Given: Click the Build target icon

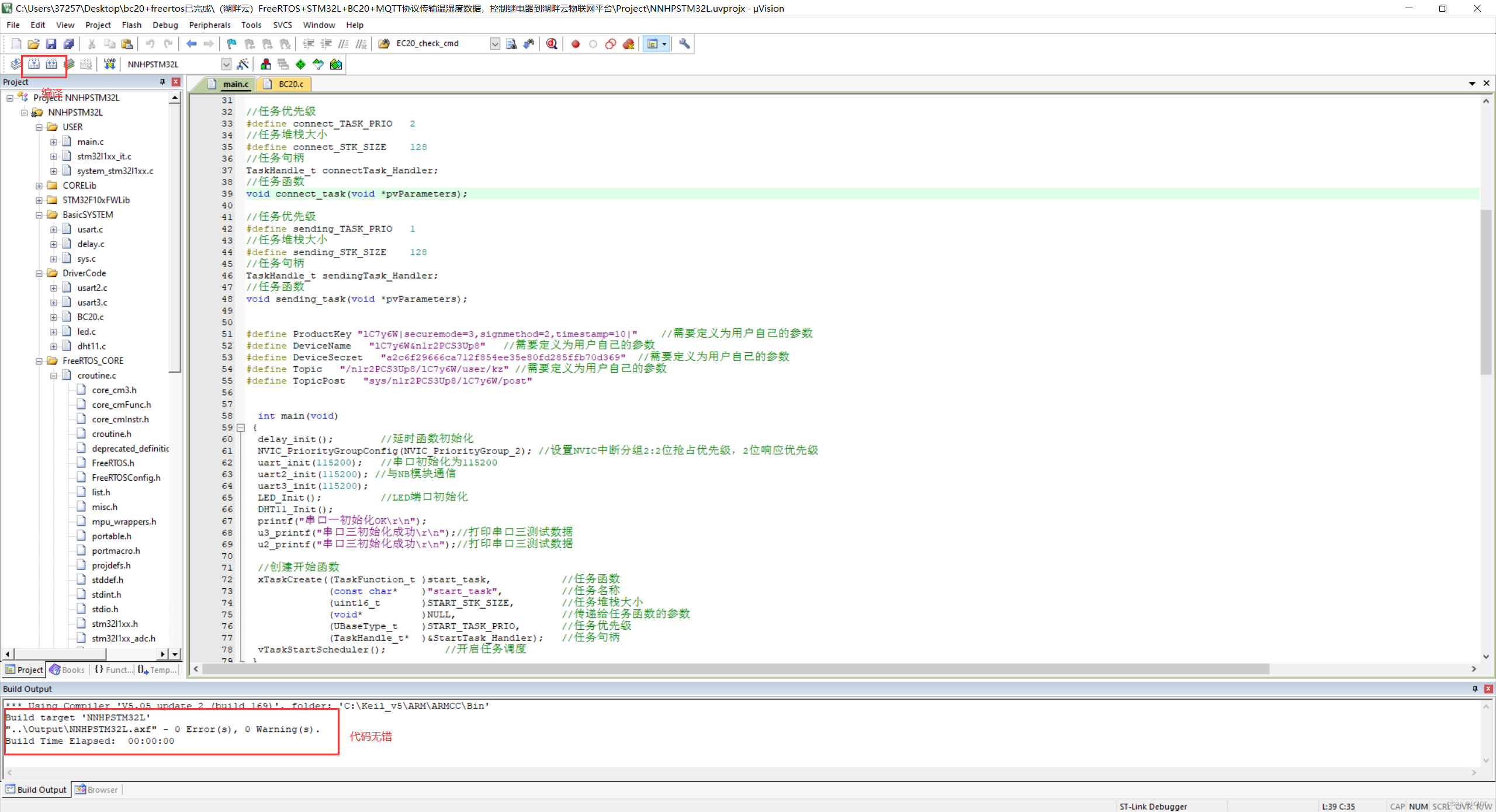Looking at the screenshot, I should tap(34, 64).
